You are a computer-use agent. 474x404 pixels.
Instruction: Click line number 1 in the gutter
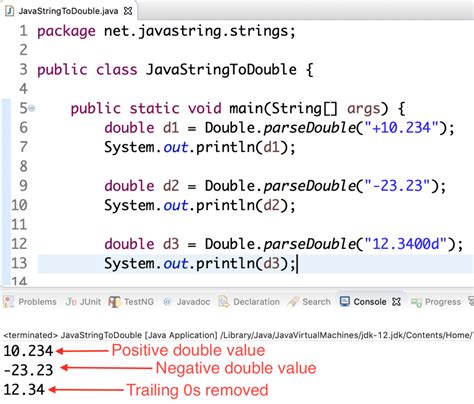tap(23, 31)
